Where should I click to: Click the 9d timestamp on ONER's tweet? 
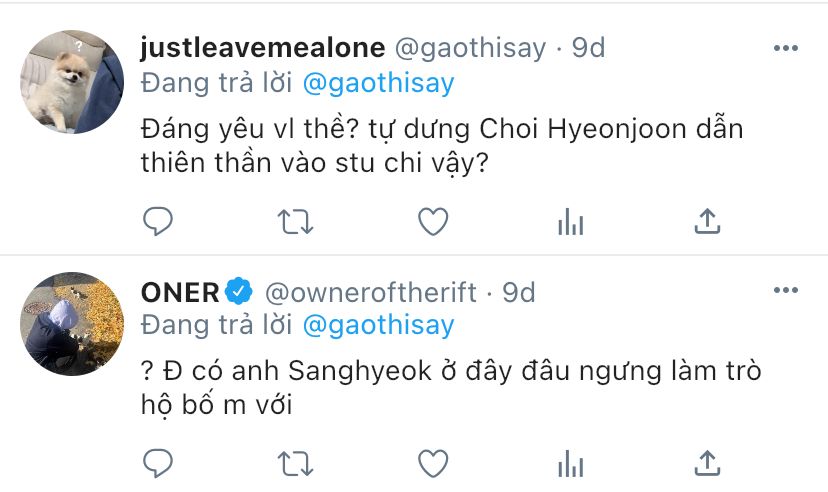[x=519, y=292]
